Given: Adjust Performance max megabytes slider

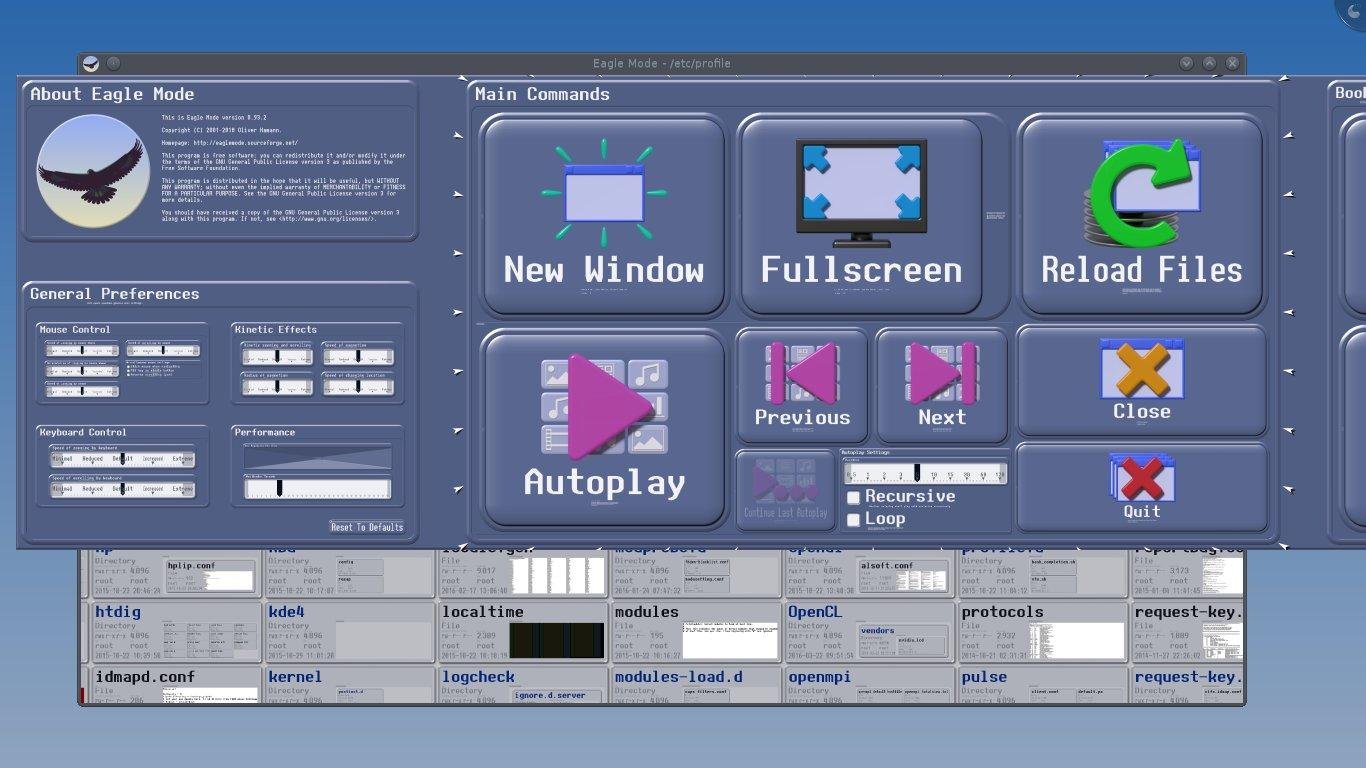Looking at the screenshot, I should [317, 488].
